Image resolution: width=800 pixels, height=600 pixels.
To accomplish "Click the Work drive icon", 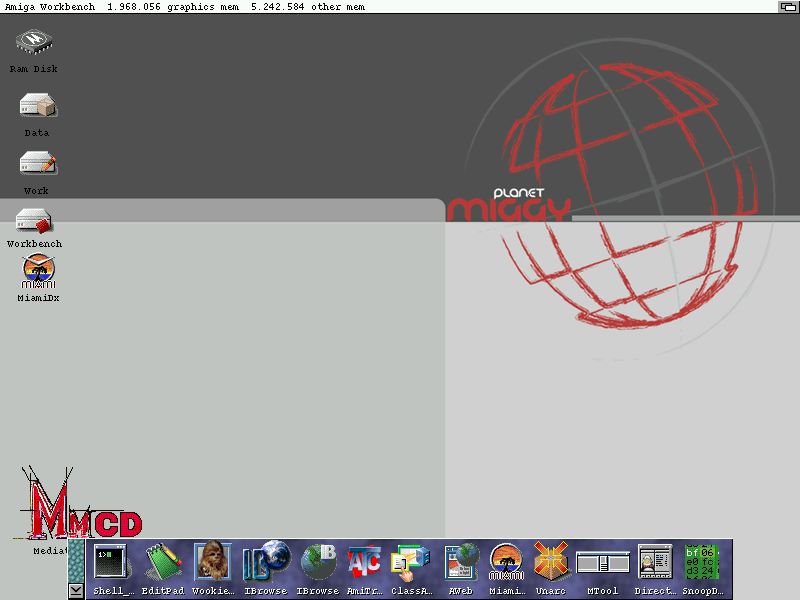I will click(x=38, y=163).
